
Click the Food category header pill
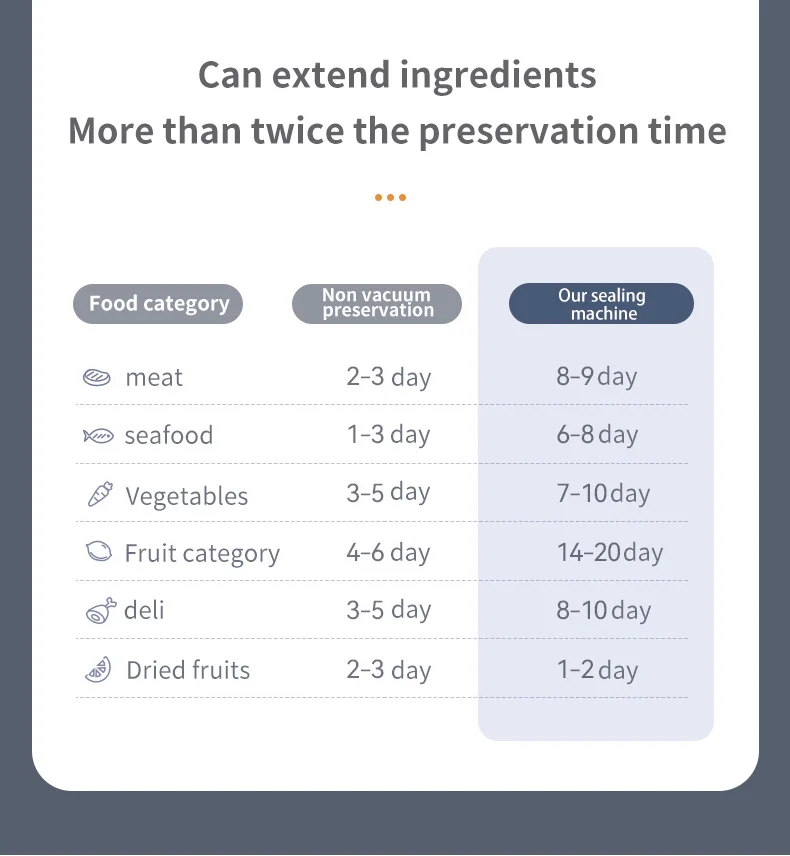[x=158, y=304]
